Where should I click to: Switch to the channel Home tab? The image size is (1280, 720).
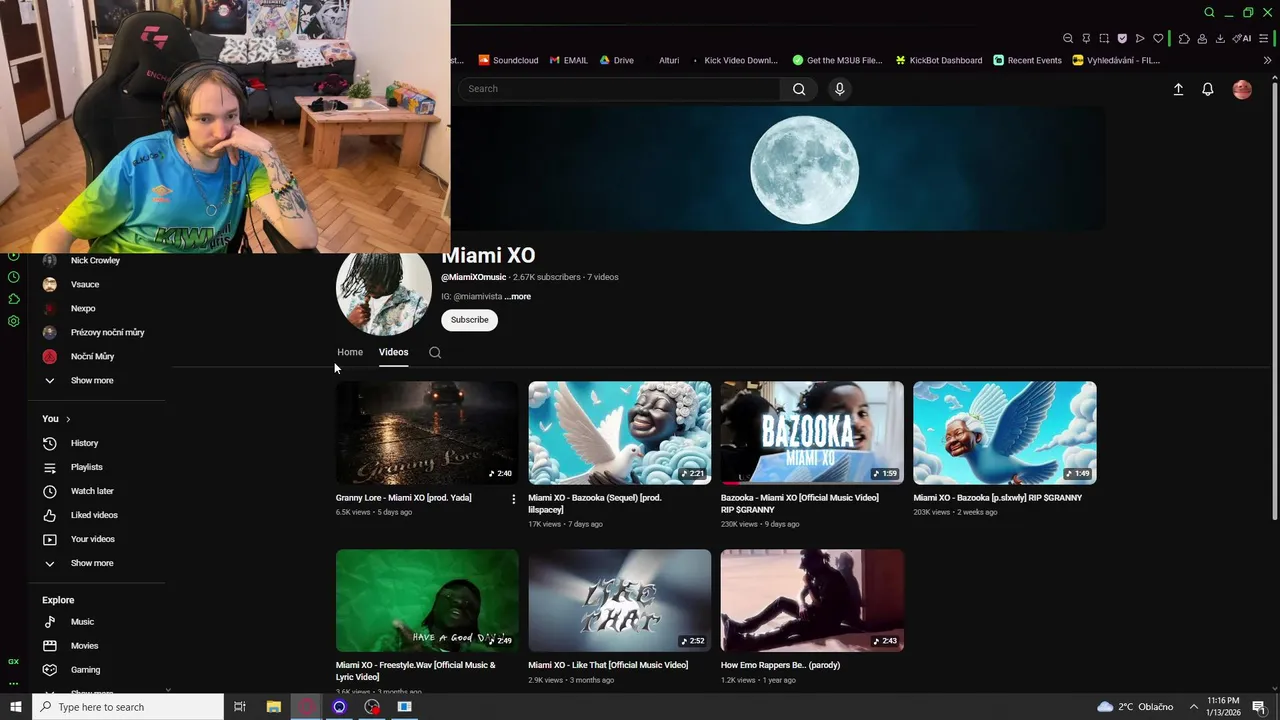[350, 352]
